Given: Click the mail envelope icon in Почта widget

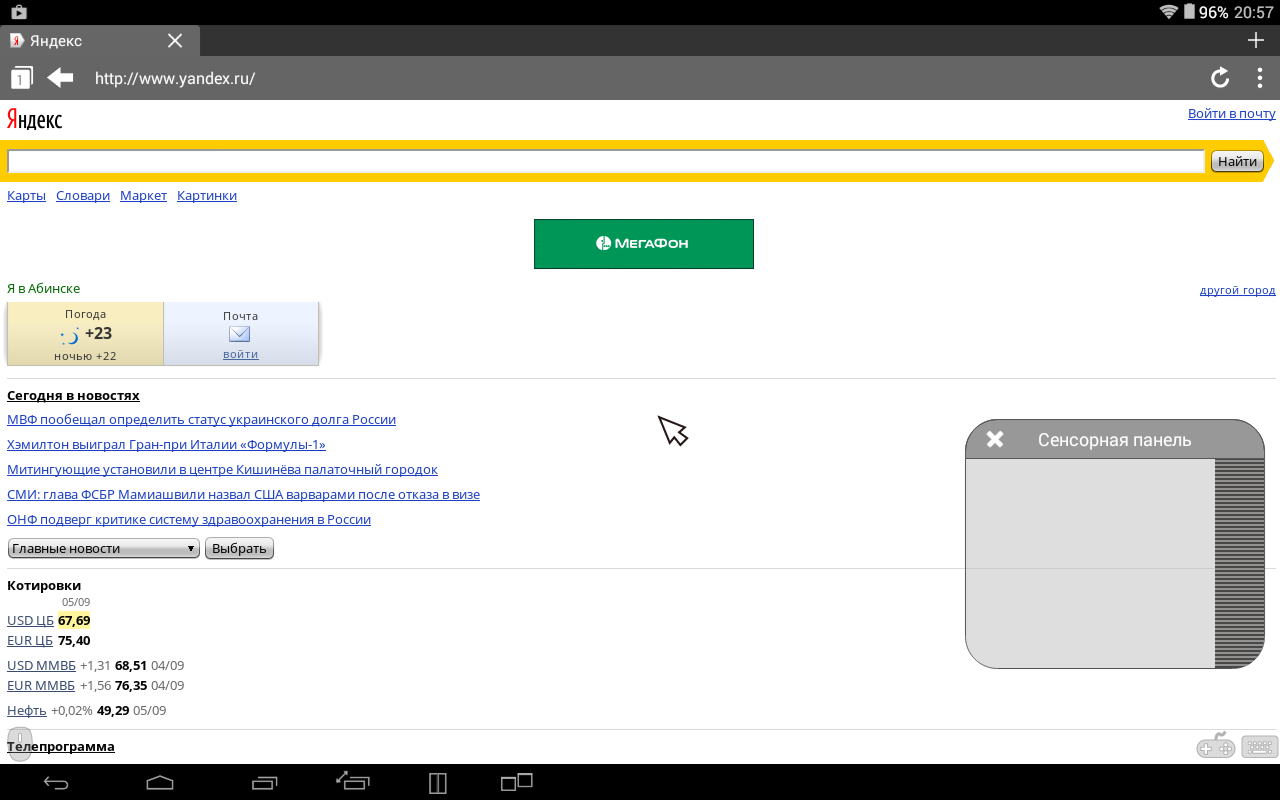Looking at the screenshot, I should (x=240, y=334).
